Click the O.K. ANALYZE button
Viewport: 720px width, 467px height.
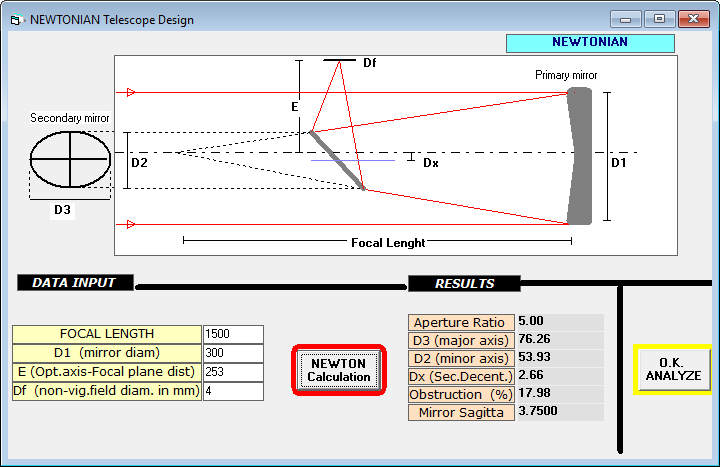674,369
